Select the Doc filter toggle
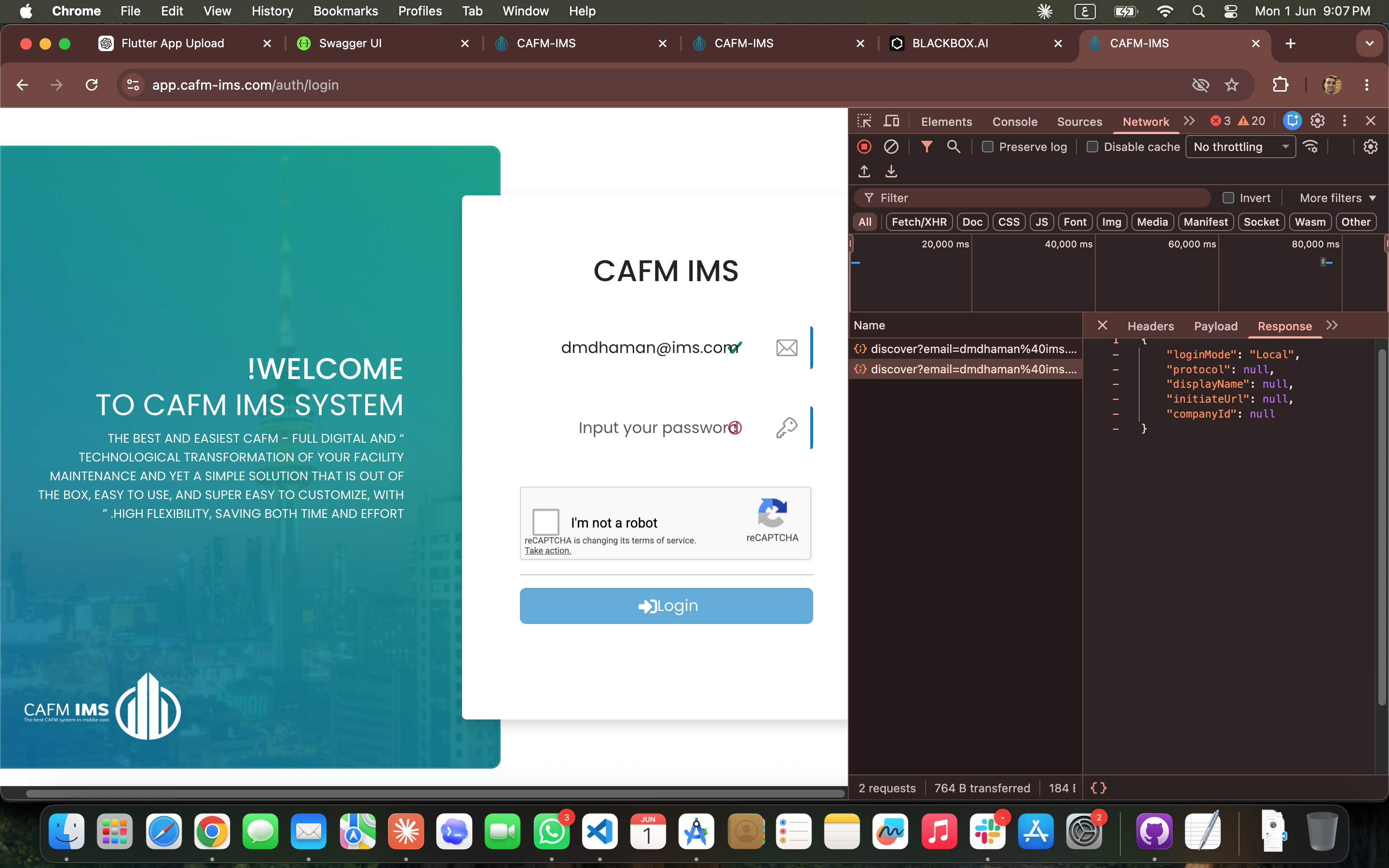Screen dimensions: 1389x868 click(972, 222)
